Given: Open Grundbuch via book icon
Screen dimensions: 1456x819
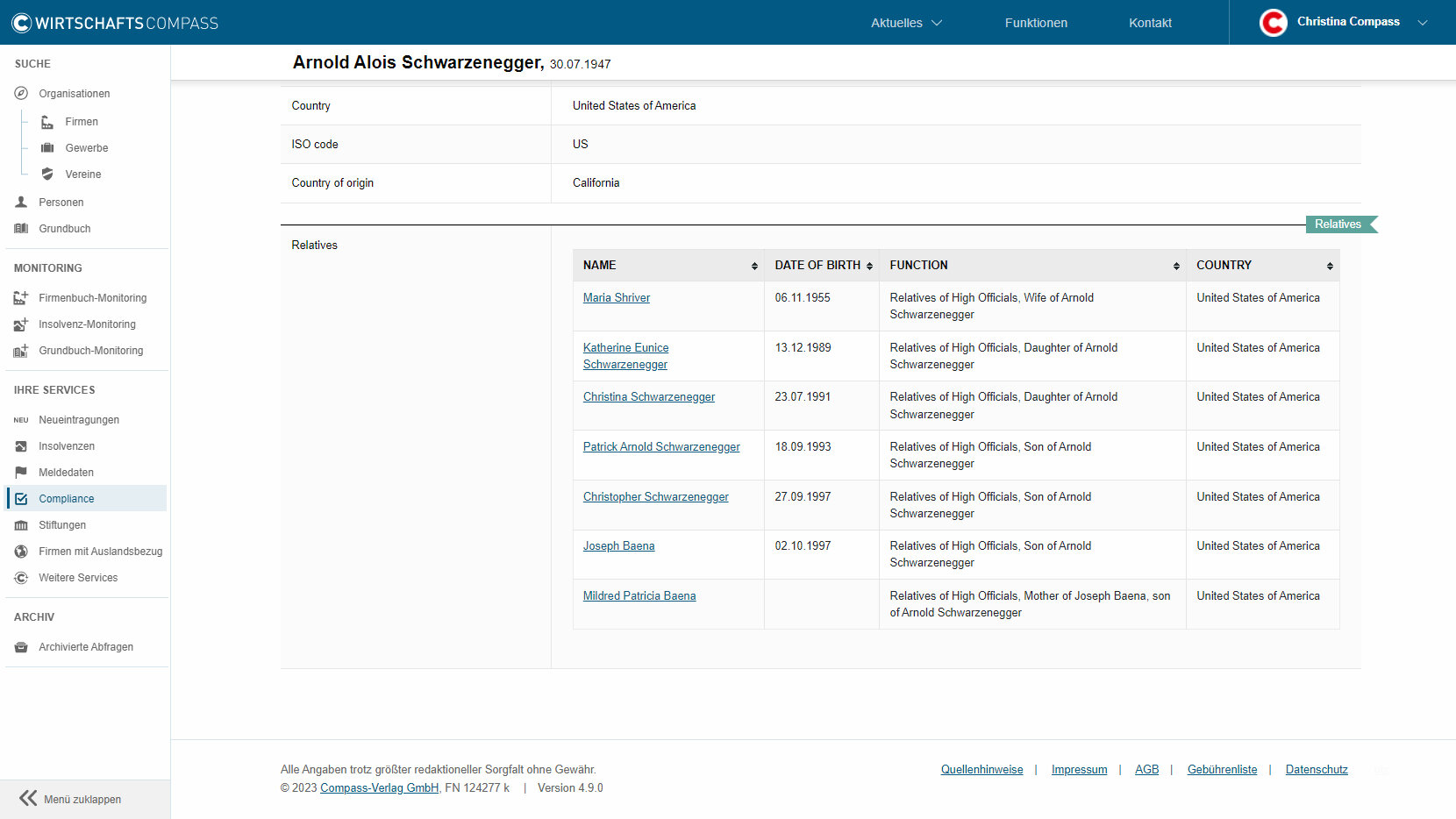Looking at the screenshot, I should pyautogui.click(x=20, y=228).
